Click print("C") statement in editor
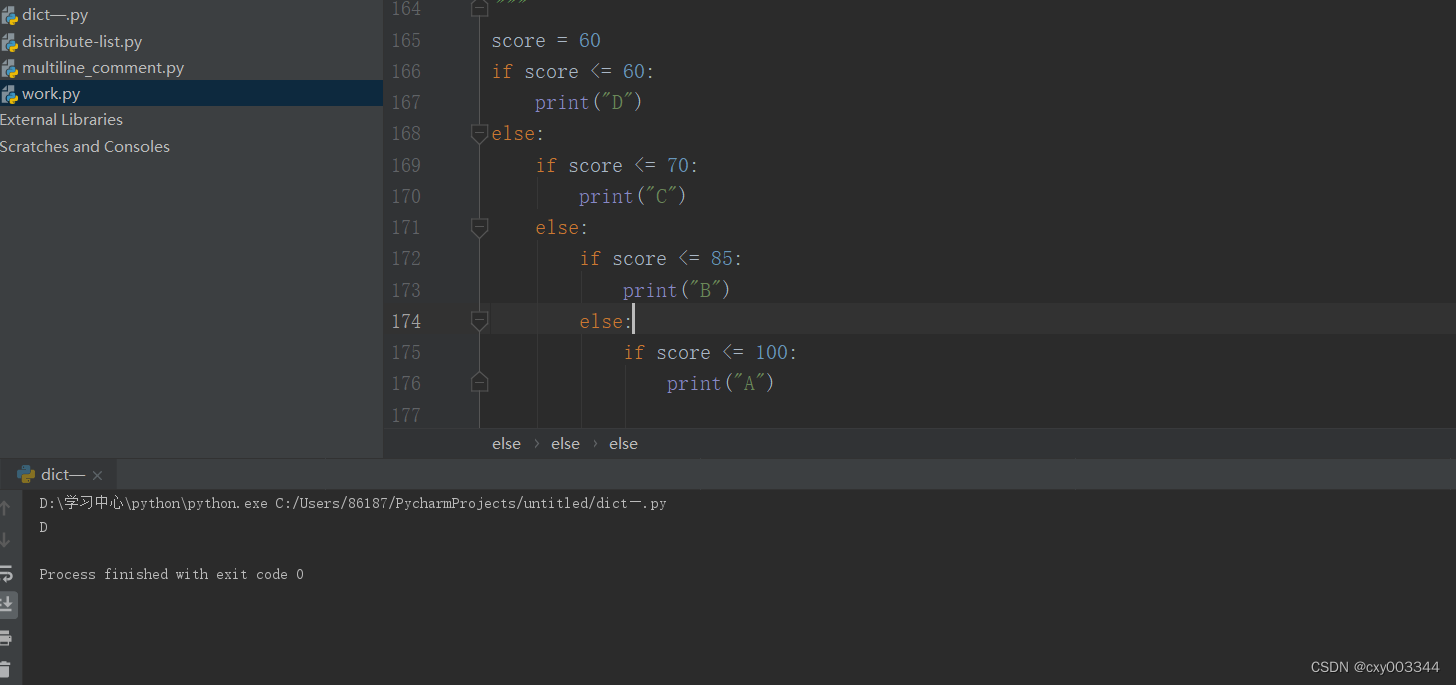The image size is (1456, 685). [632, 197]
